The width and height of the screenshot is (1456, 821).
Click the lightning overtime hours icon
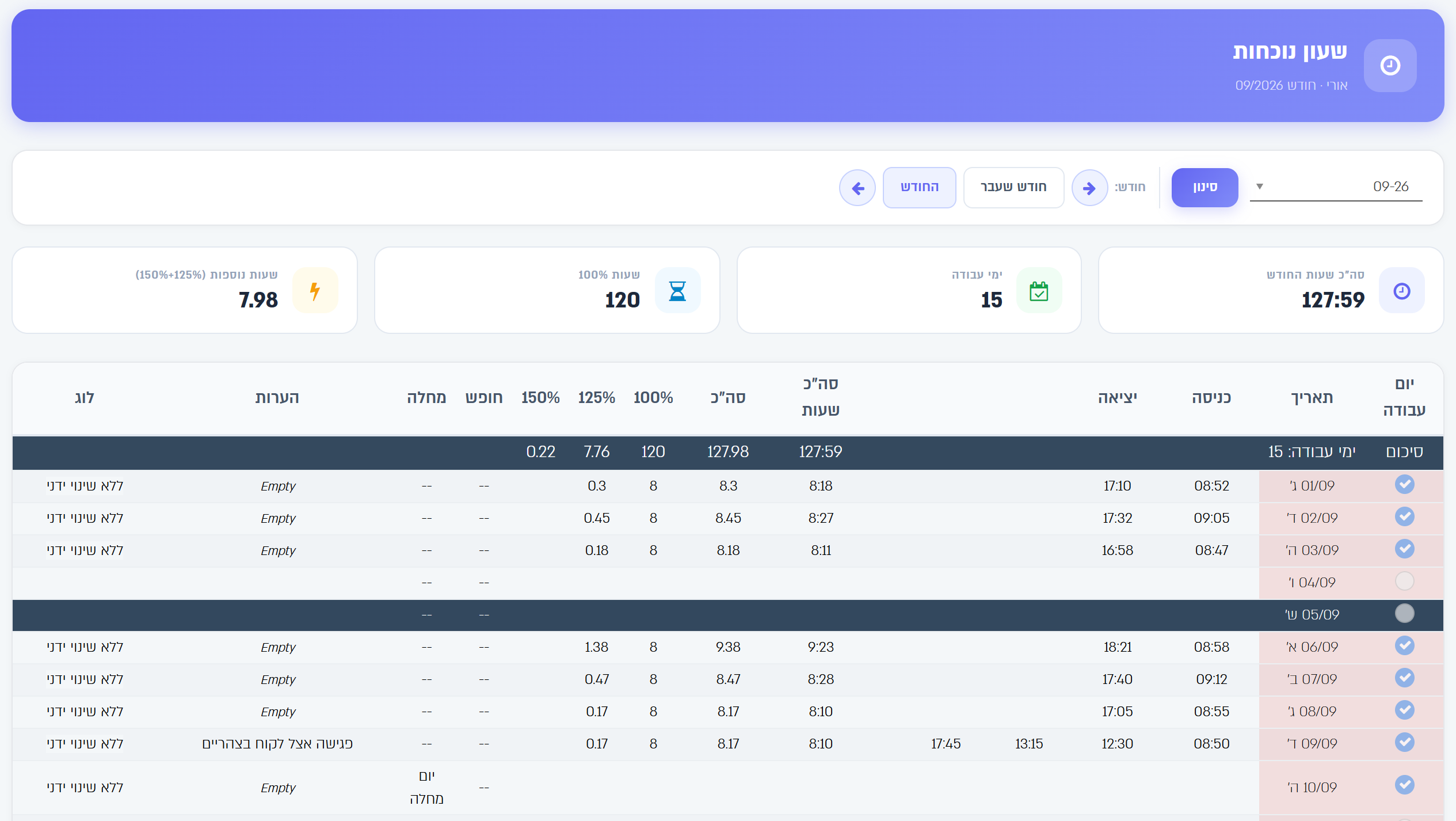315,291
